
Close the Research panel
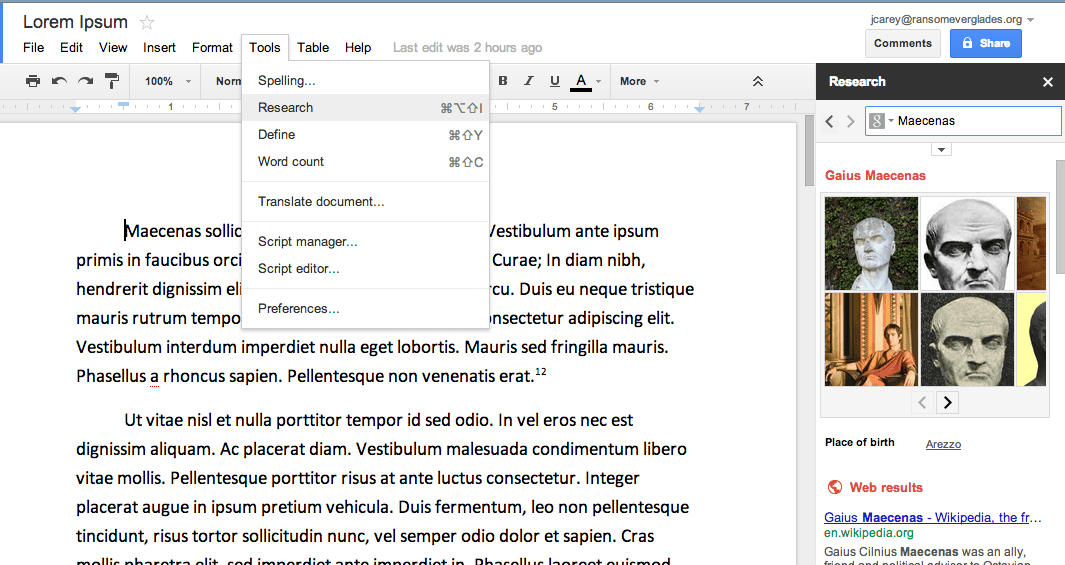pyautogui.click(x=1047, y=82)
